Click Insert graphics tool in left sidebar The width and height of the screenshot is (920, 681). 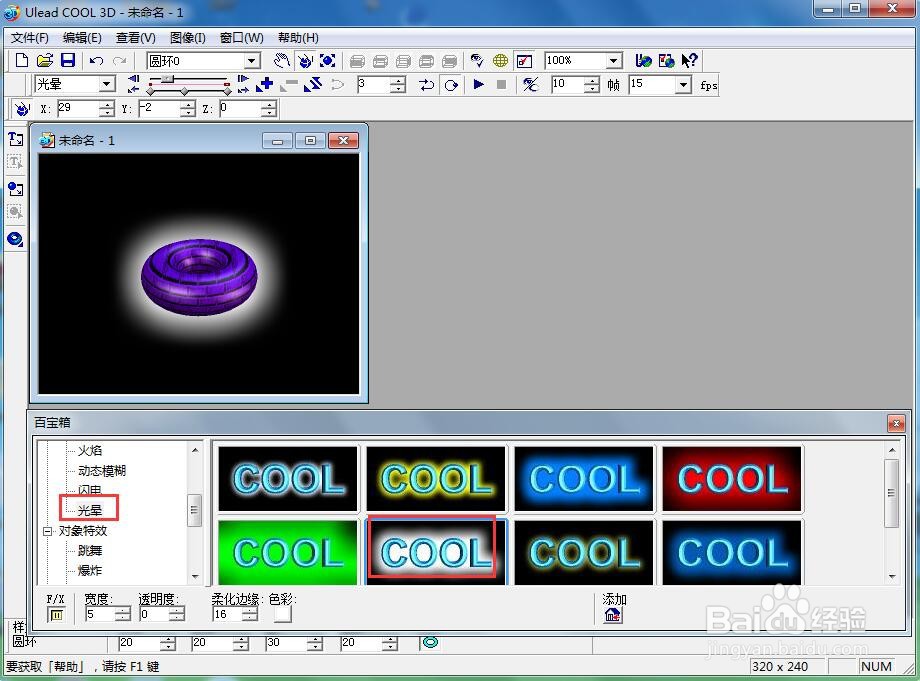tap(15, 189)
